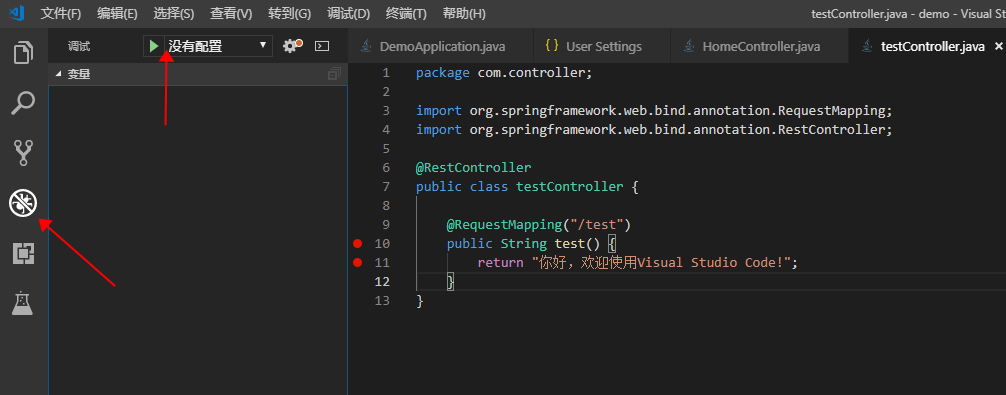Open the Test flask view
The height and width of the screenshot is (395, 1006).
[x=22, y=303]
